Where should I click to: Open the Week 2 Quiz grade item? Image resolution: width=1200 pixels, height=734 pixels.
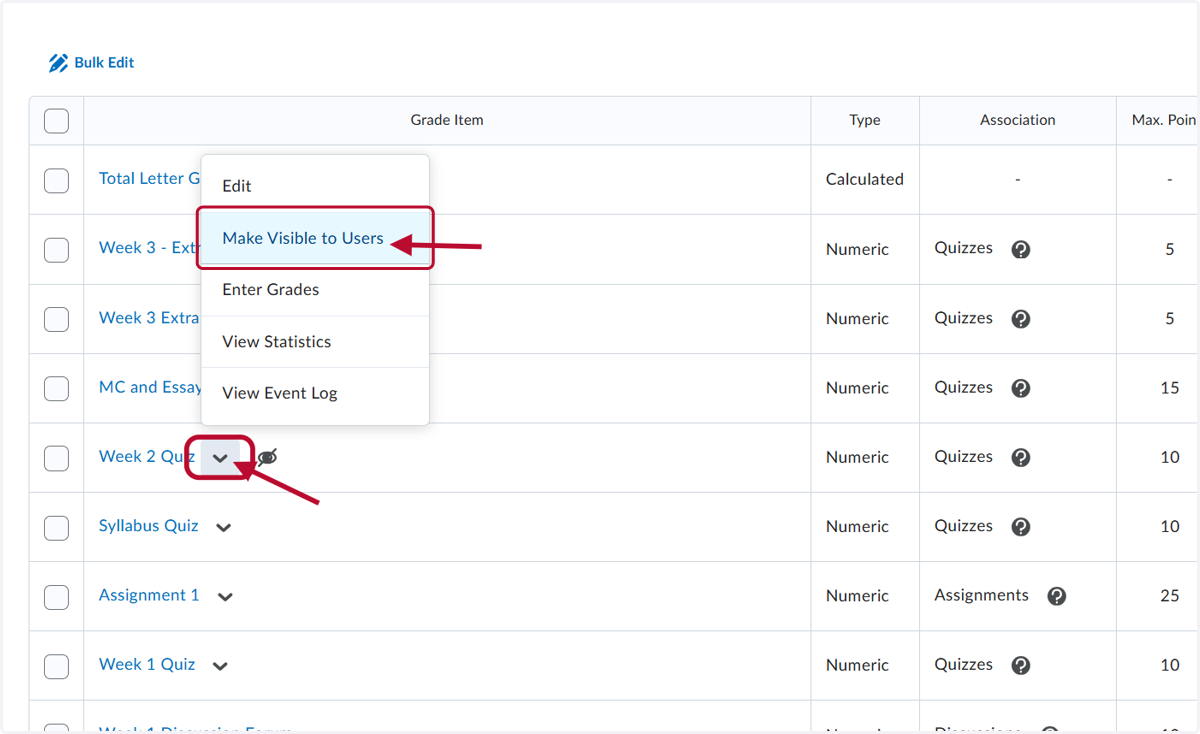[147, 456]
